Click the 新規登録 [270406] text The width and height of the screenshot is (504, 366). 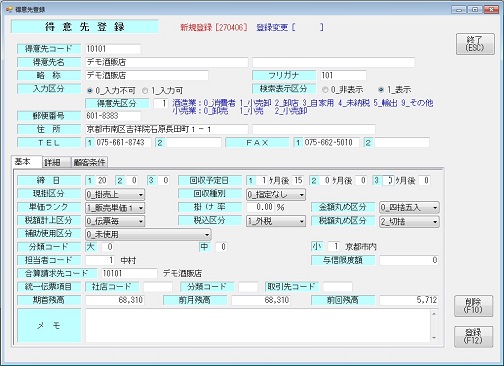[x=214, y=27]
